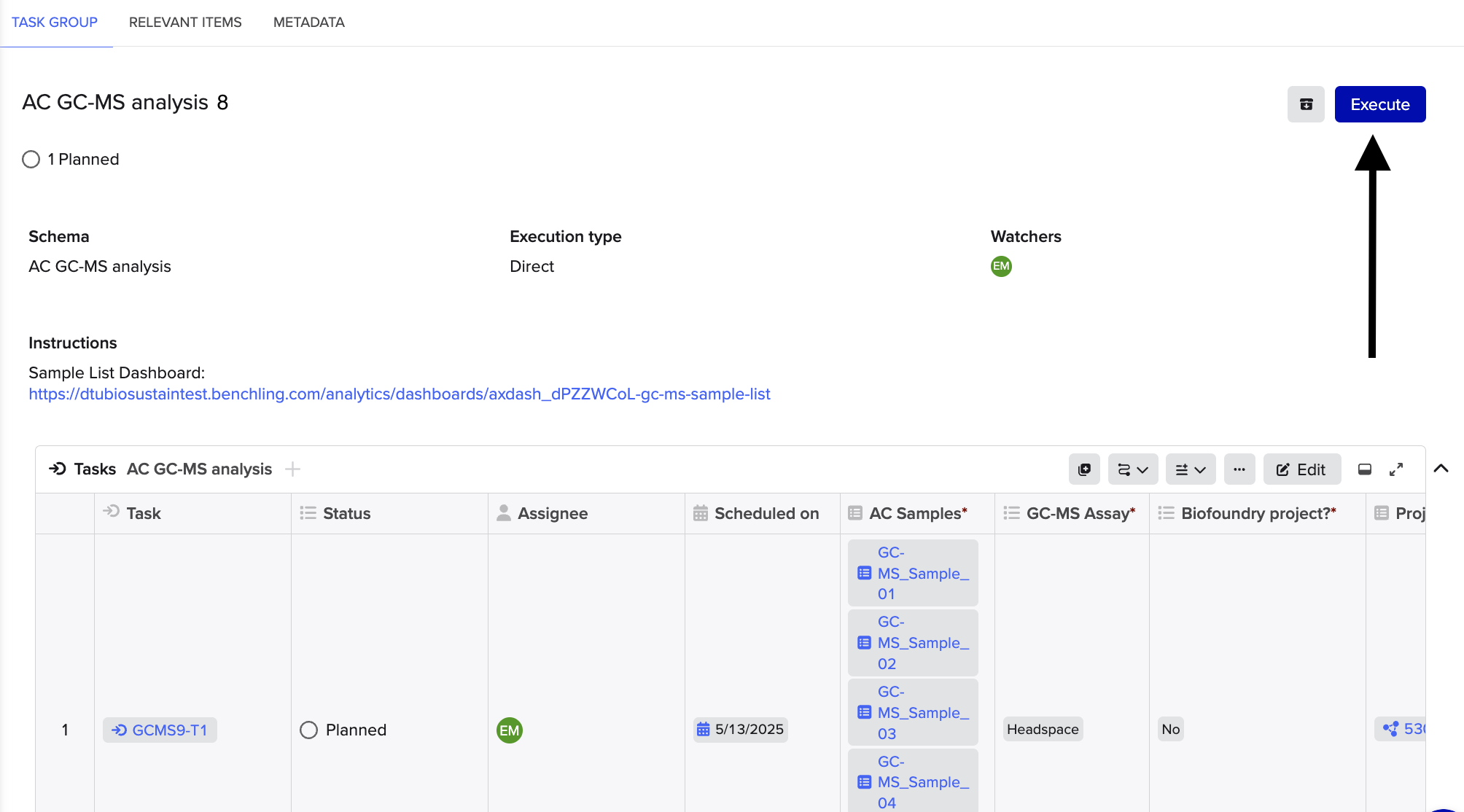Open the more options ellipsis menu
The width and height of the screenshot is (1464, 812).
[x=1239, y=469]
